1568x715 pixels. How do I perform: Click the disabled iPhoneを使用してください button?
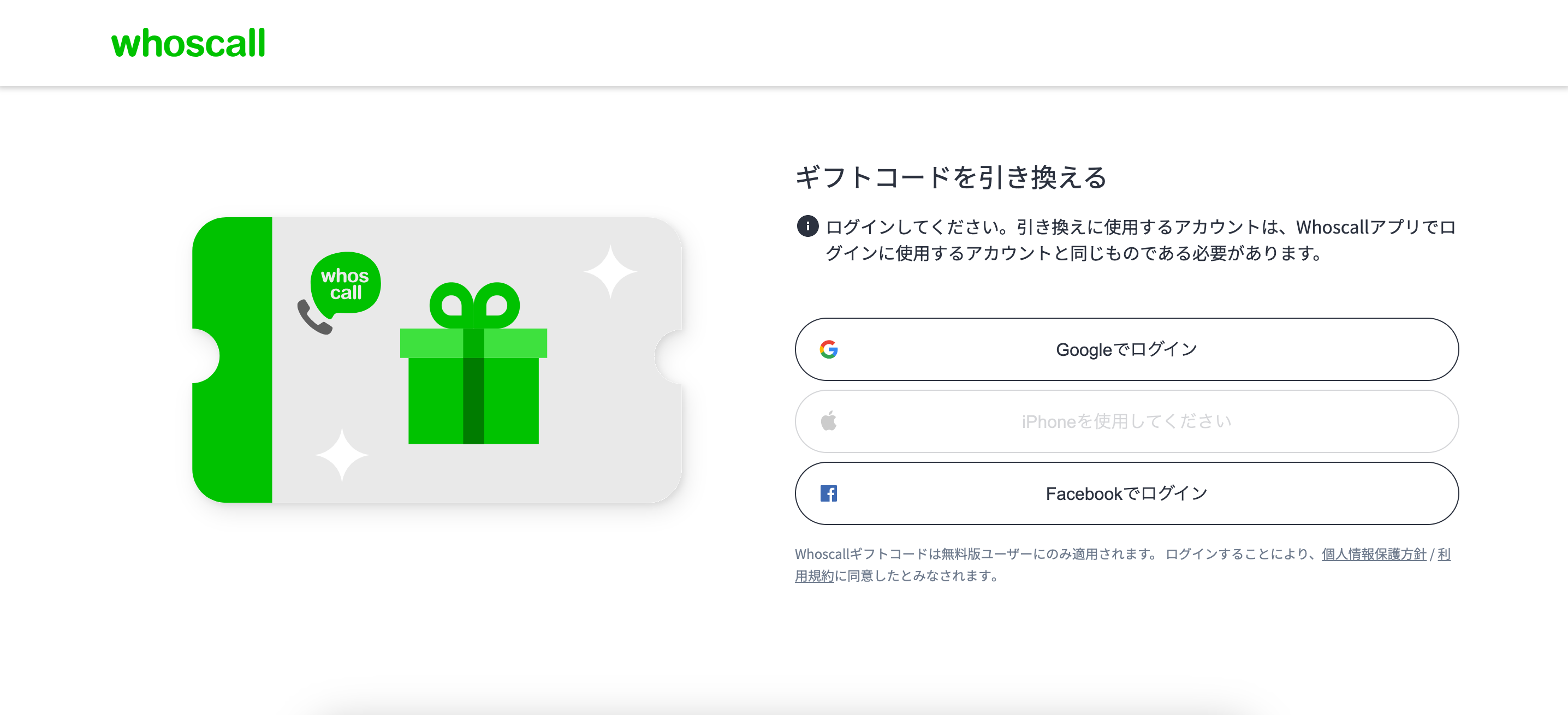point(1126,421)
